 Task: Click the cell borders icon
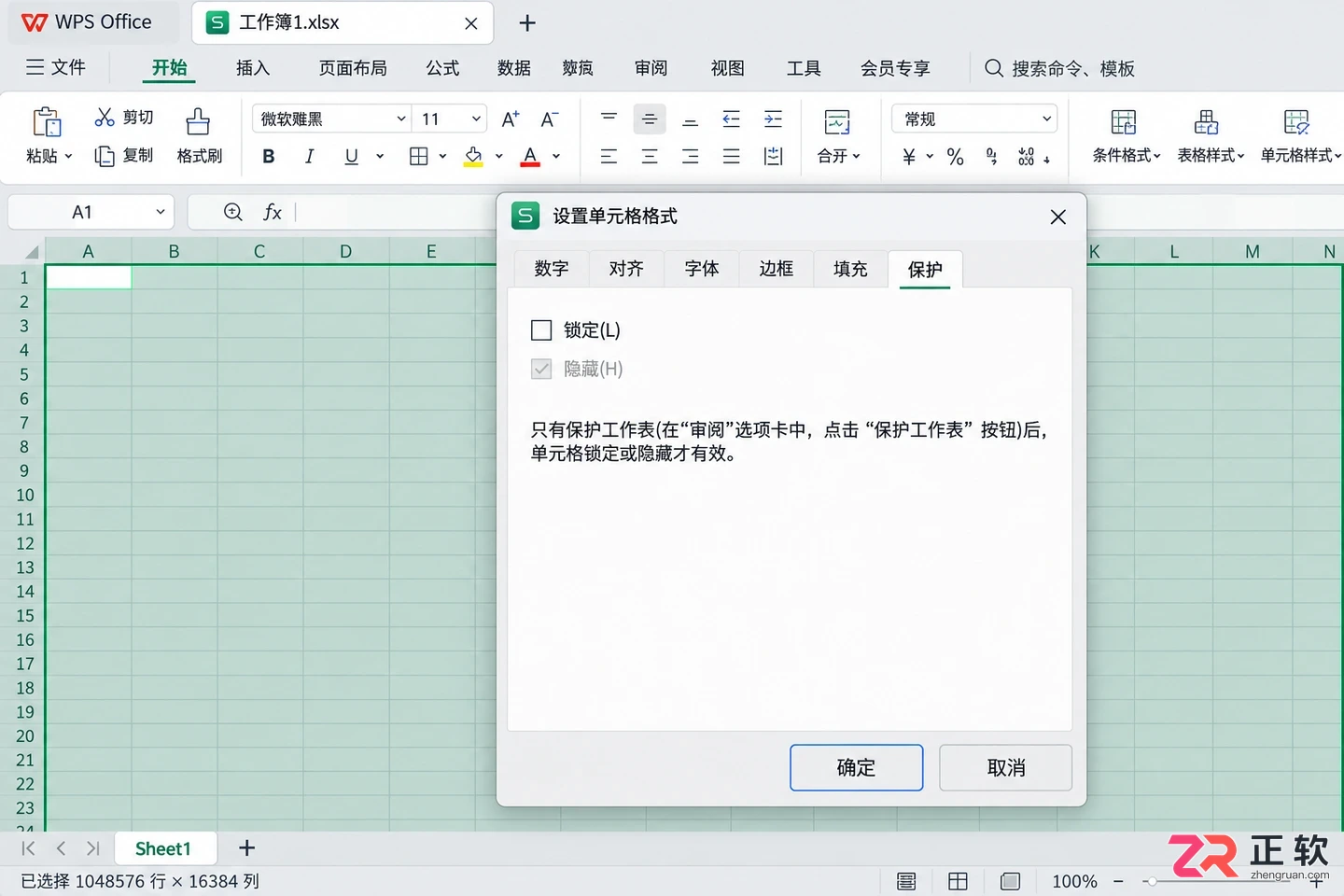tap(419, 156)
